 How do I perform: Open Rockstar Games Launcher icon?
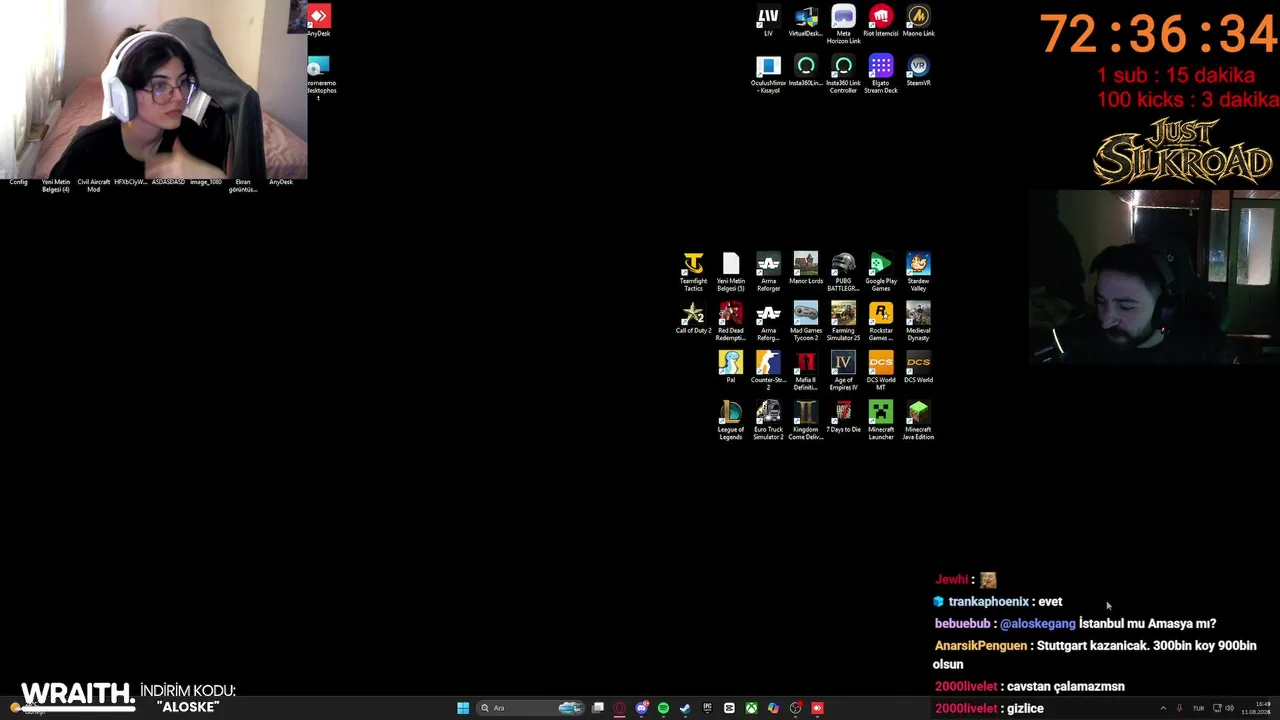point(881,322)
